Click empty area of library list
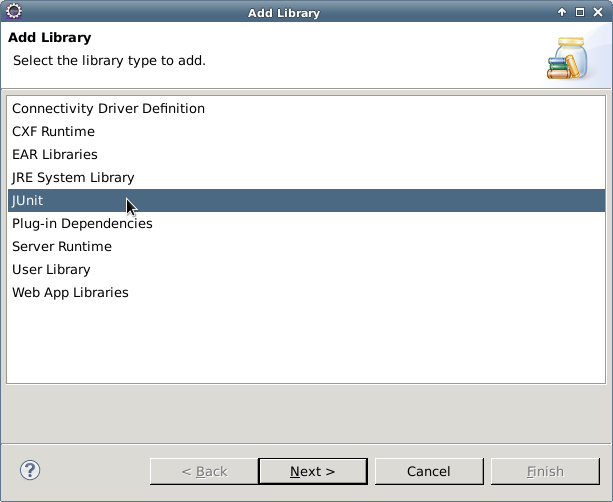The width and height of the screenshot is (613, 502). coord(306,344)
